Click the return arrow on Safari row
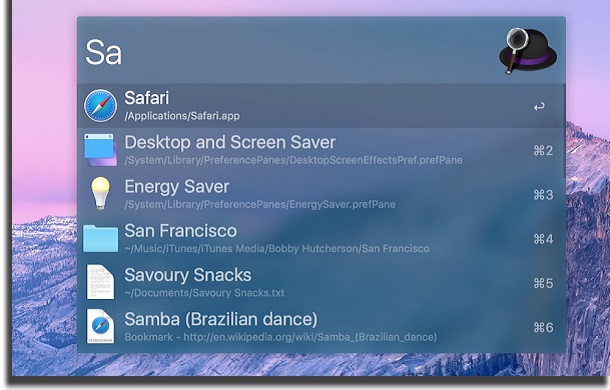The width and height of the screenshot is (610, 390). 539,106
